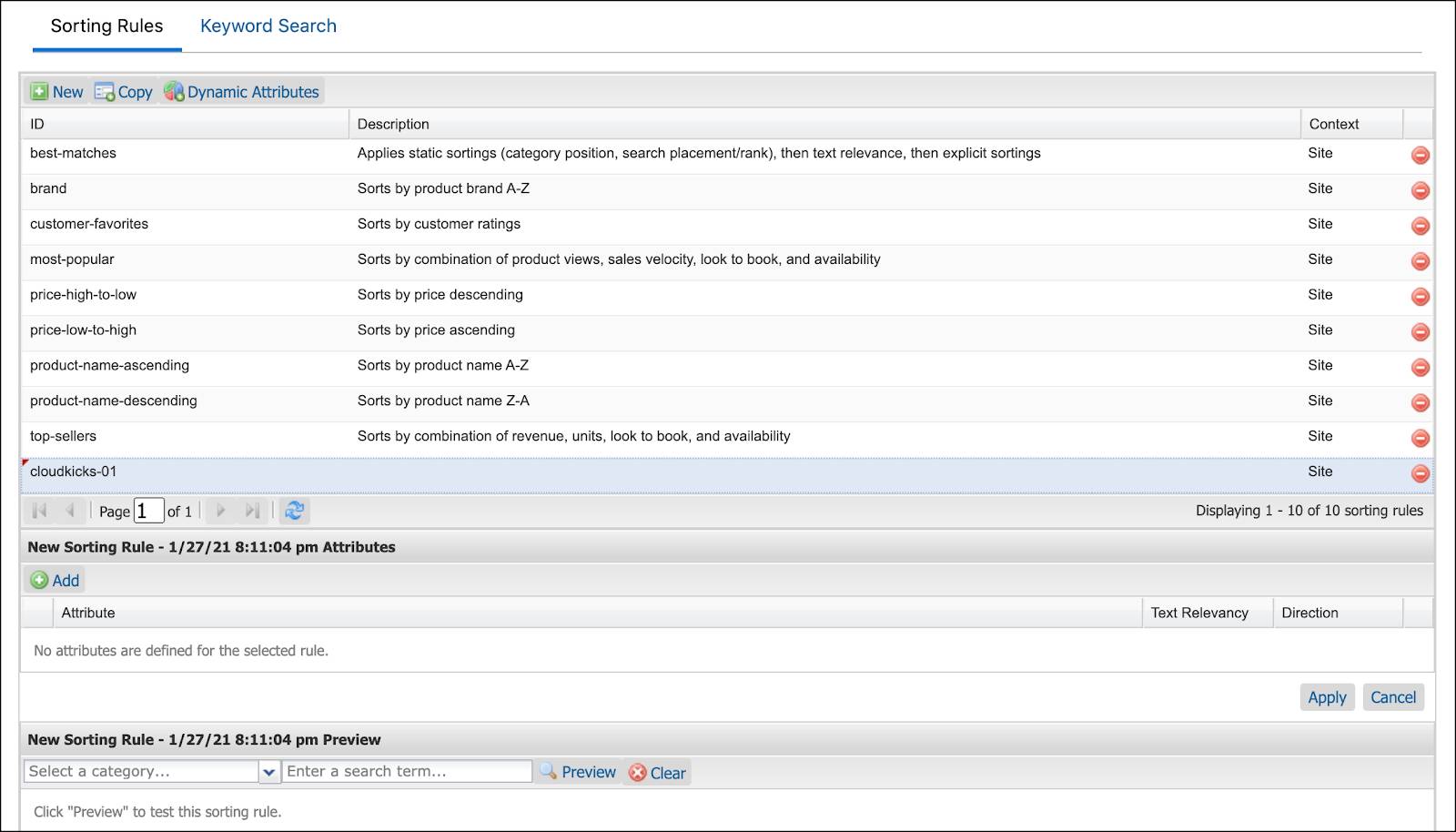Select product-name-ascending rule ID
This screenshot has height=832, width=1456.
[109, 365]
